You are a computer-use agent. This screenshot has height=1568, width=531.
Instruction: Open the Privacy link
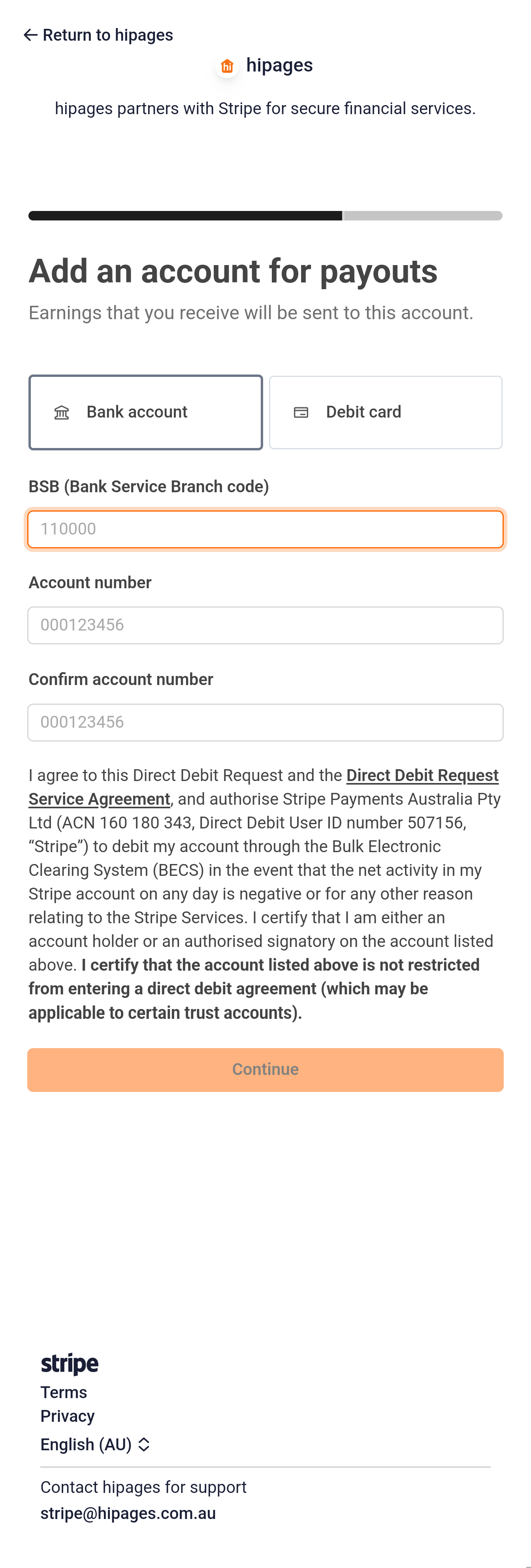68,1416
